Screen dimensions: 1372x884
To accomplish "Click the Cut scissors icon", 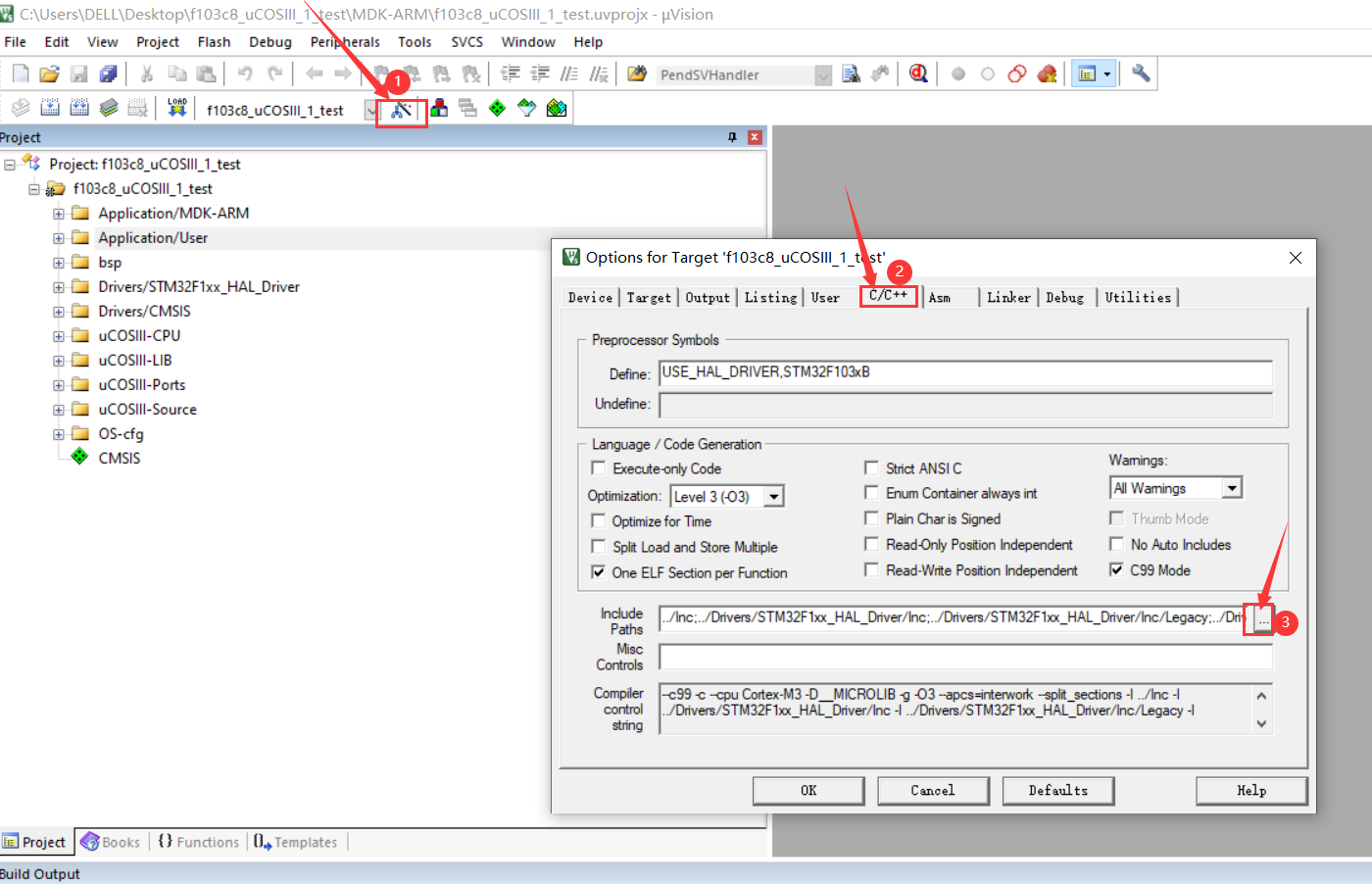I will [x=147, y=74].
